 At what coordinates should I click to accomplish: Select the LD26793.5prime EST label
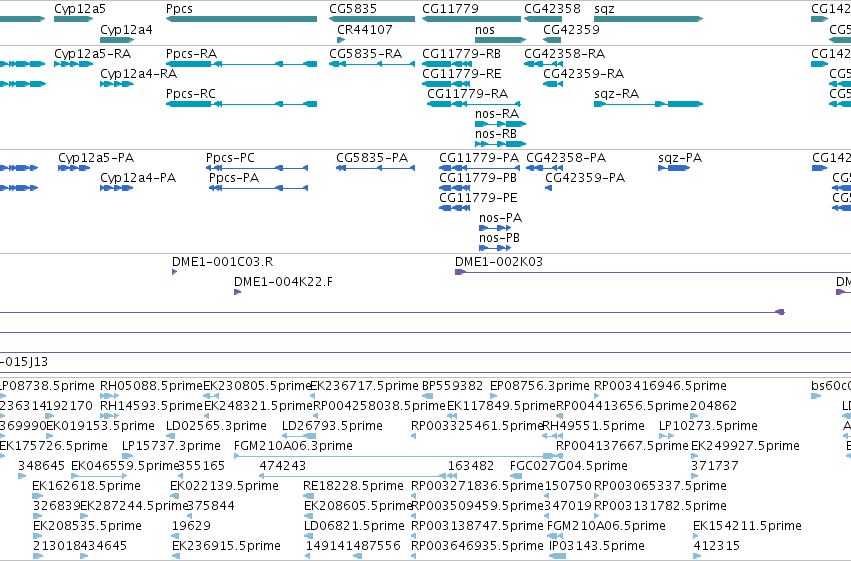[332, 426]
